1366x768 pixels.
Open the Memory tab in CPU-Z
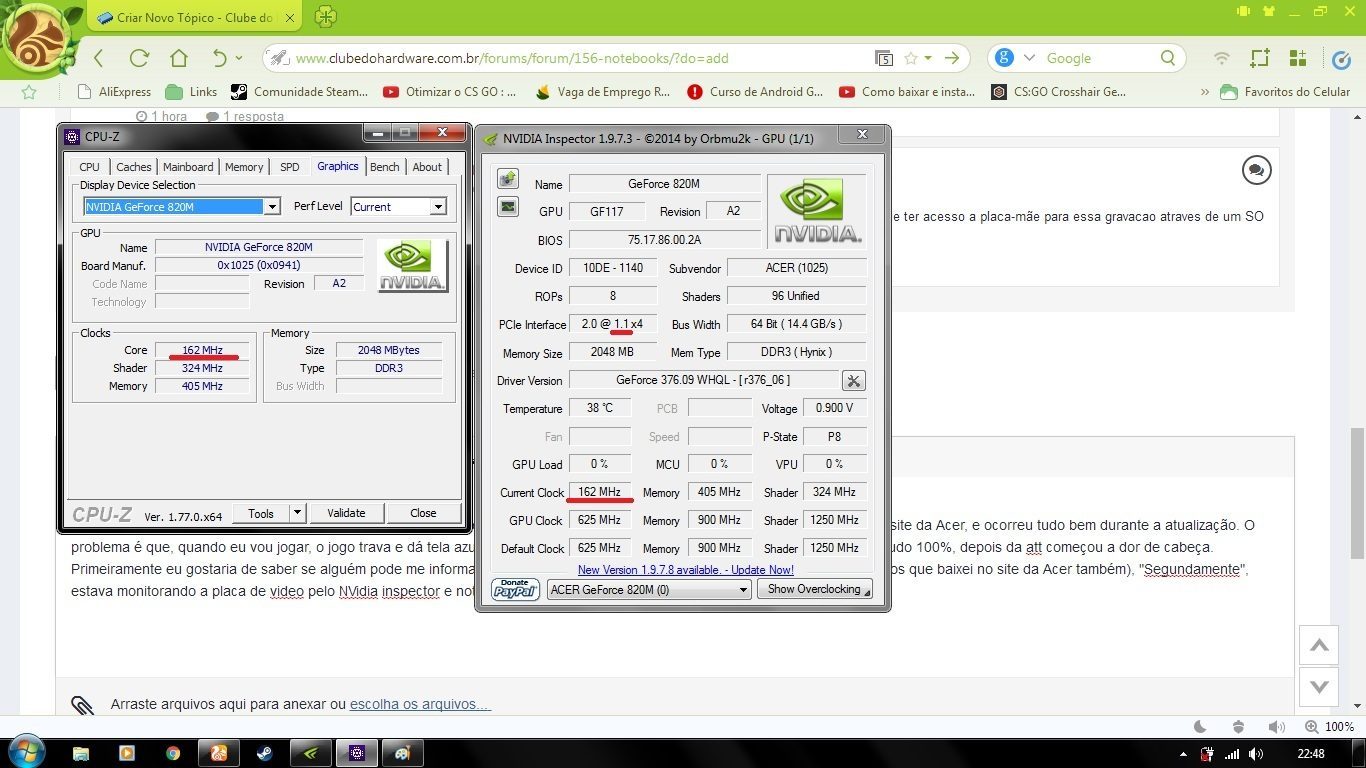point(244,167)
